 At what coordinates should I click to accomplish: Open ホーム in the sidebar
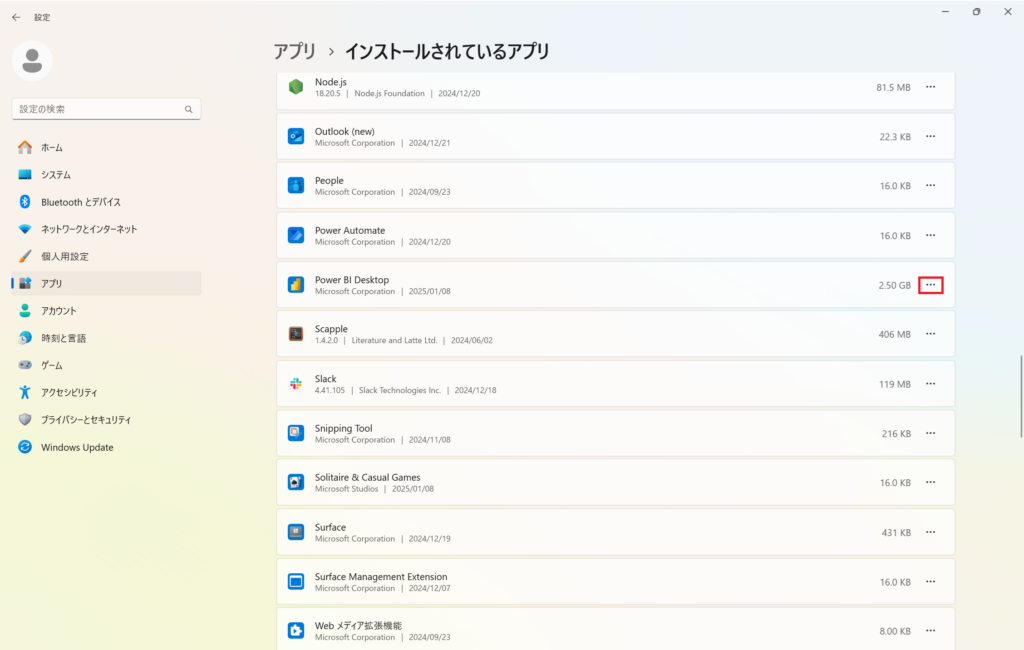106,148
